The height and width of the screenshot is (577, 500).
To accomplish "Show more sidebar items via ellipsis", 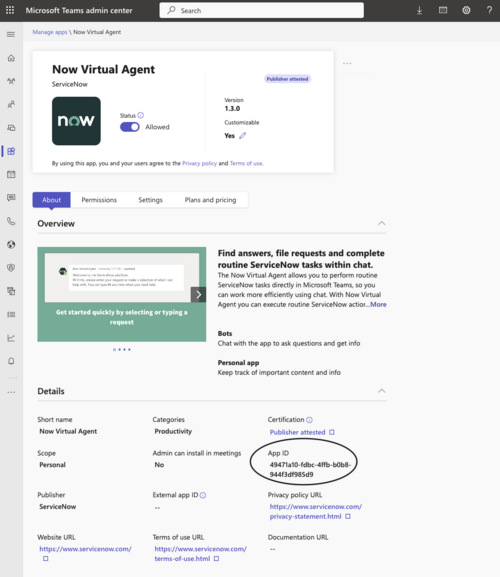I will pos(11,392).
